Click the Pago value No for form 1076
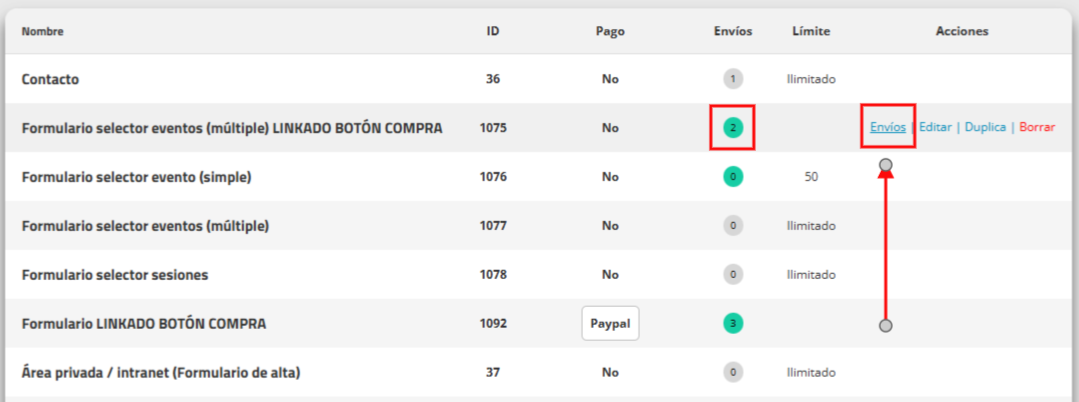 pos(610,177)
